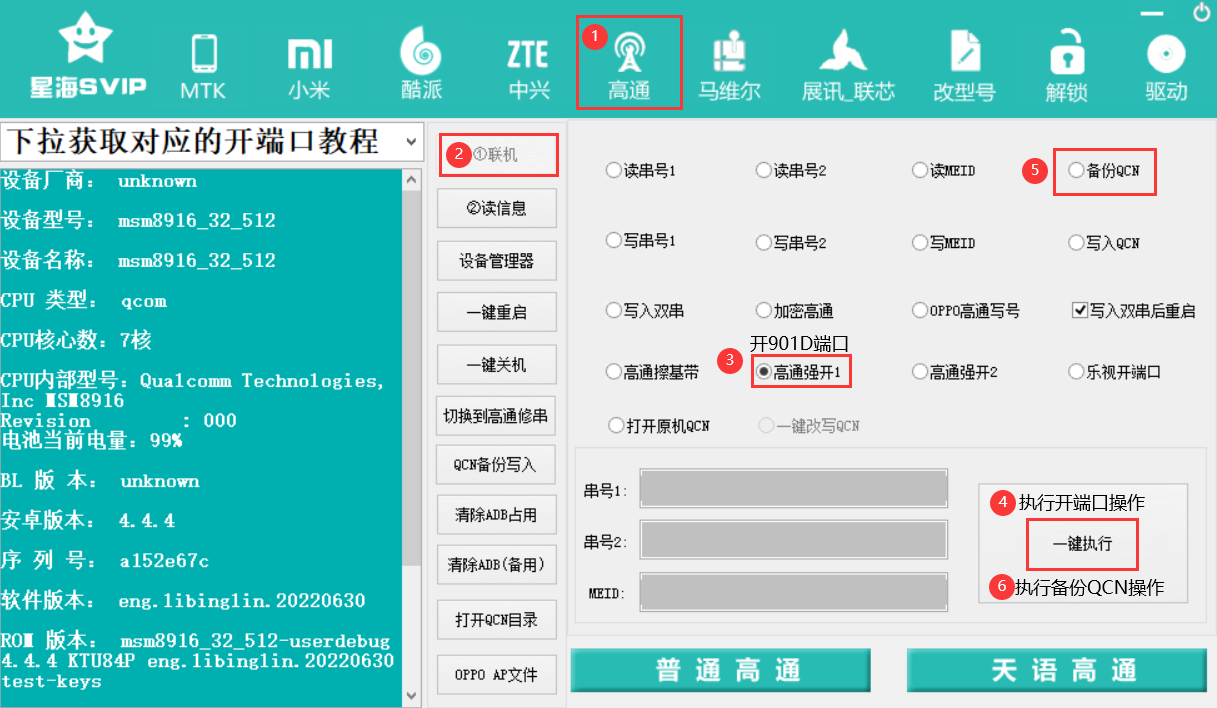The image size is (1217, 708).
Task: Click the 普通高通 button
Action: tap(721, 670)
